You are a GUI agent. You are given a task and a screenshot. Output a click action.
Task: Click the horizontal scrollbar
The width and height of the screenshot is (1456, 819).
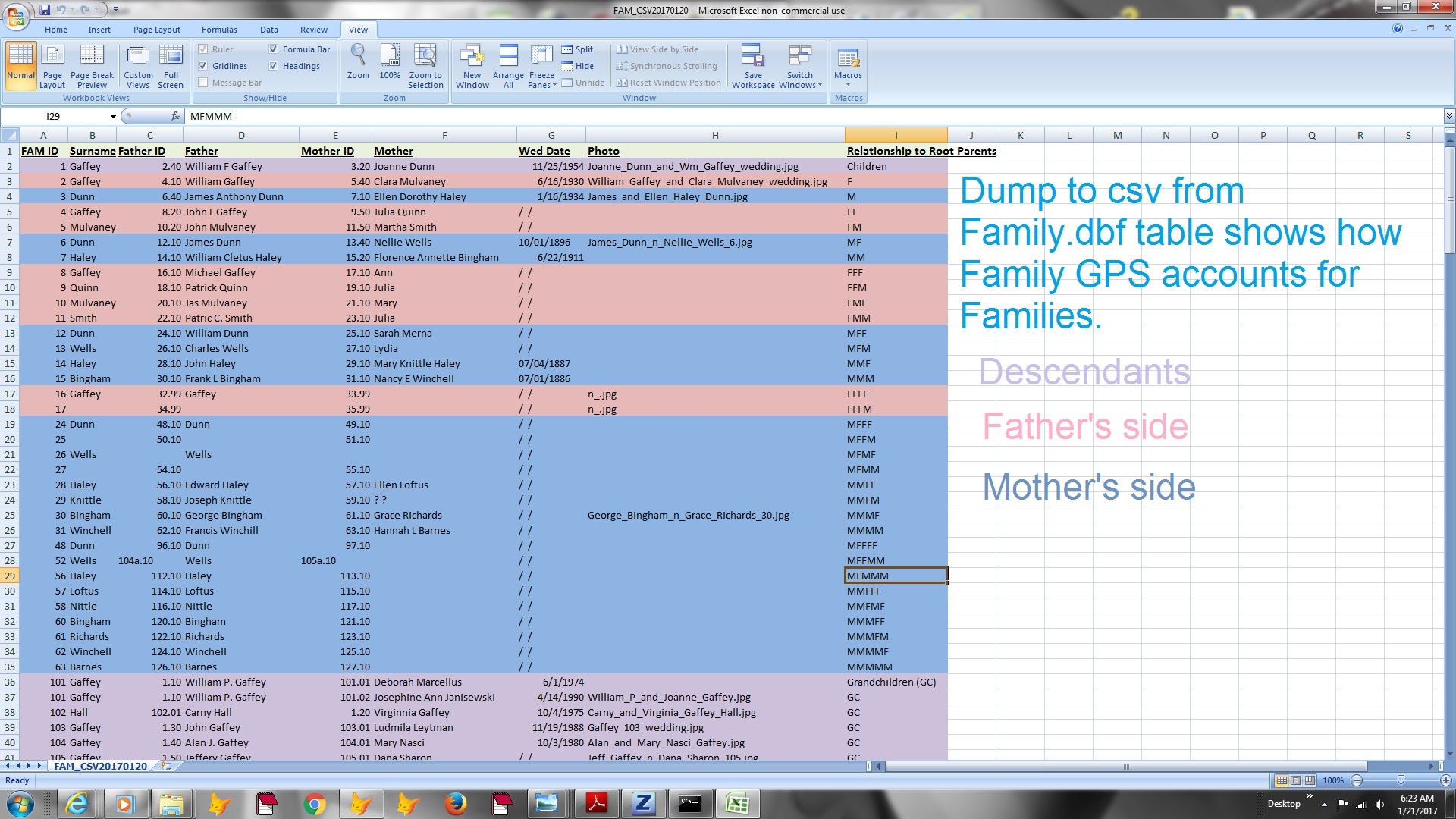pos(1126,766)
